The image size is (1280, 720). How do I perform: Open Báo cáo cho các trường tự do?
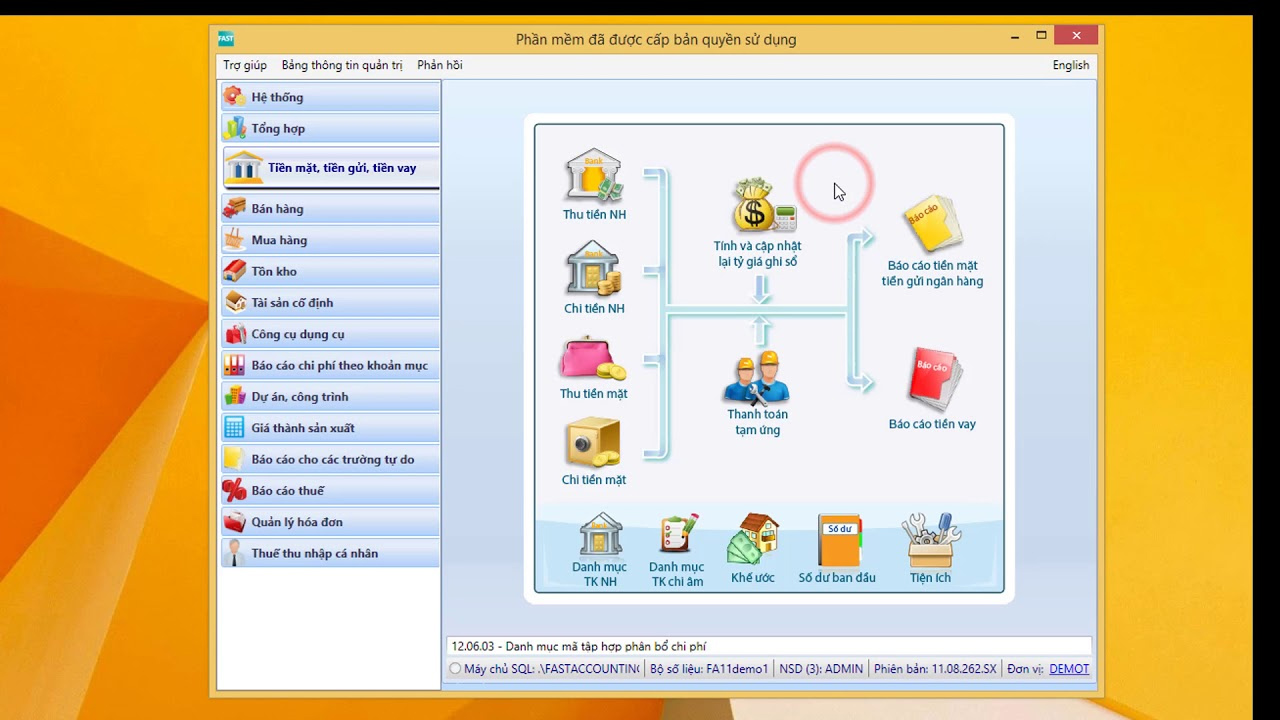330,459
